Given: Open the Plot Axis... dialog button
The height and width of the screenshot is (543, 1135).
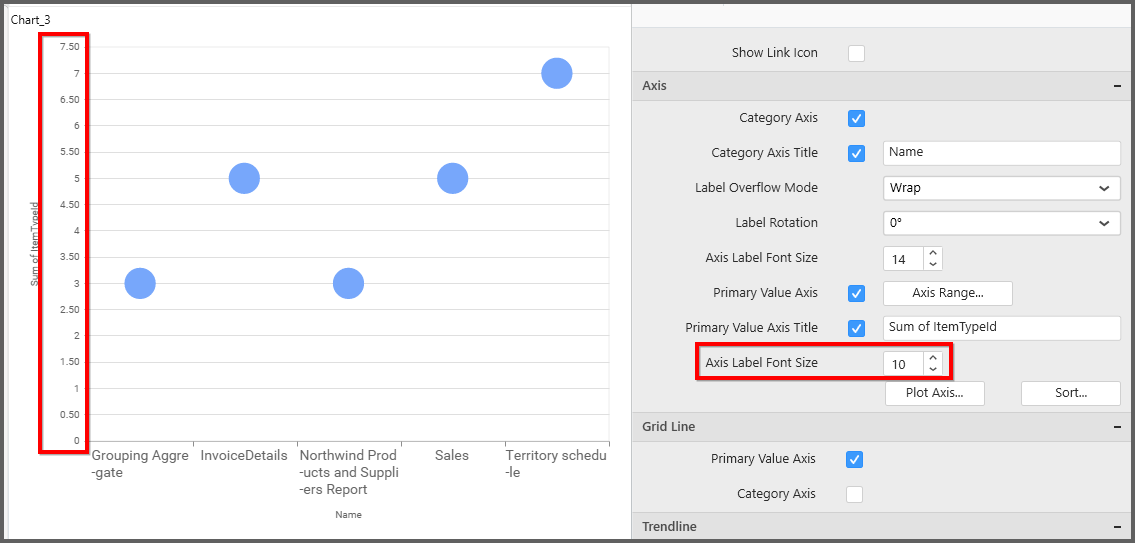Looking at the screenshot, I should click(934, 393).
